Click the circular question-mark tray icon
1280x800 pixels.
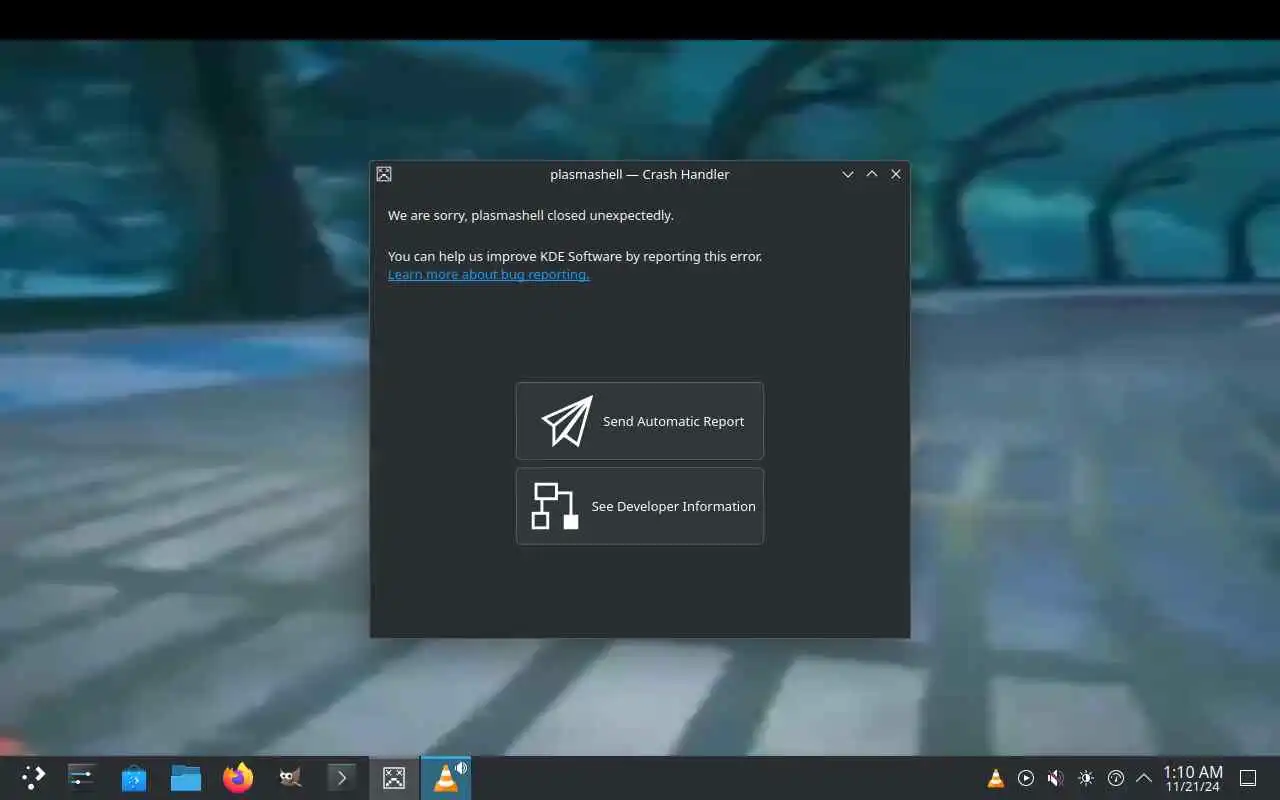1116,778
